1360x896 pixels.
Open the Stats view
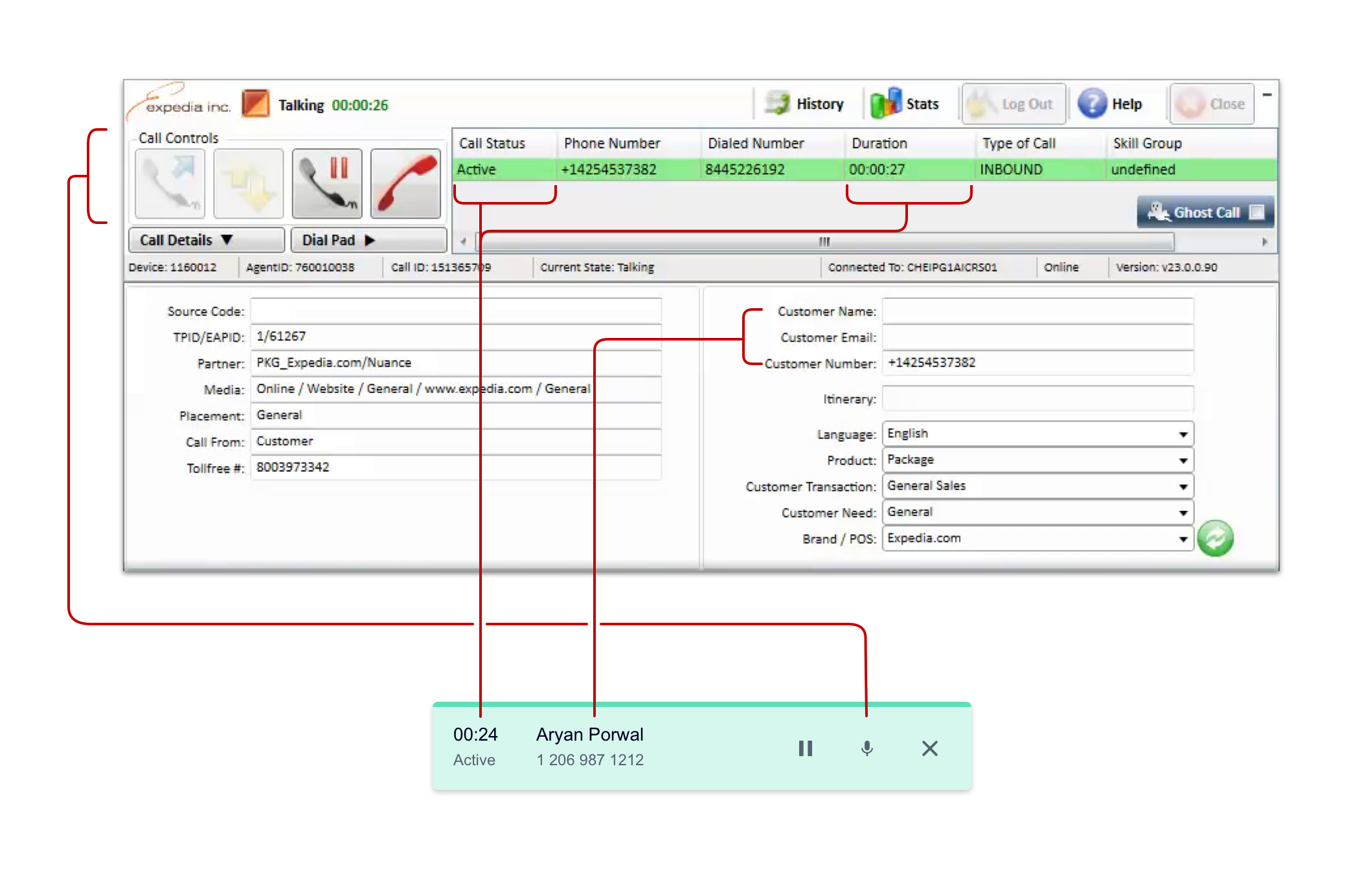[x=905, y=104]
